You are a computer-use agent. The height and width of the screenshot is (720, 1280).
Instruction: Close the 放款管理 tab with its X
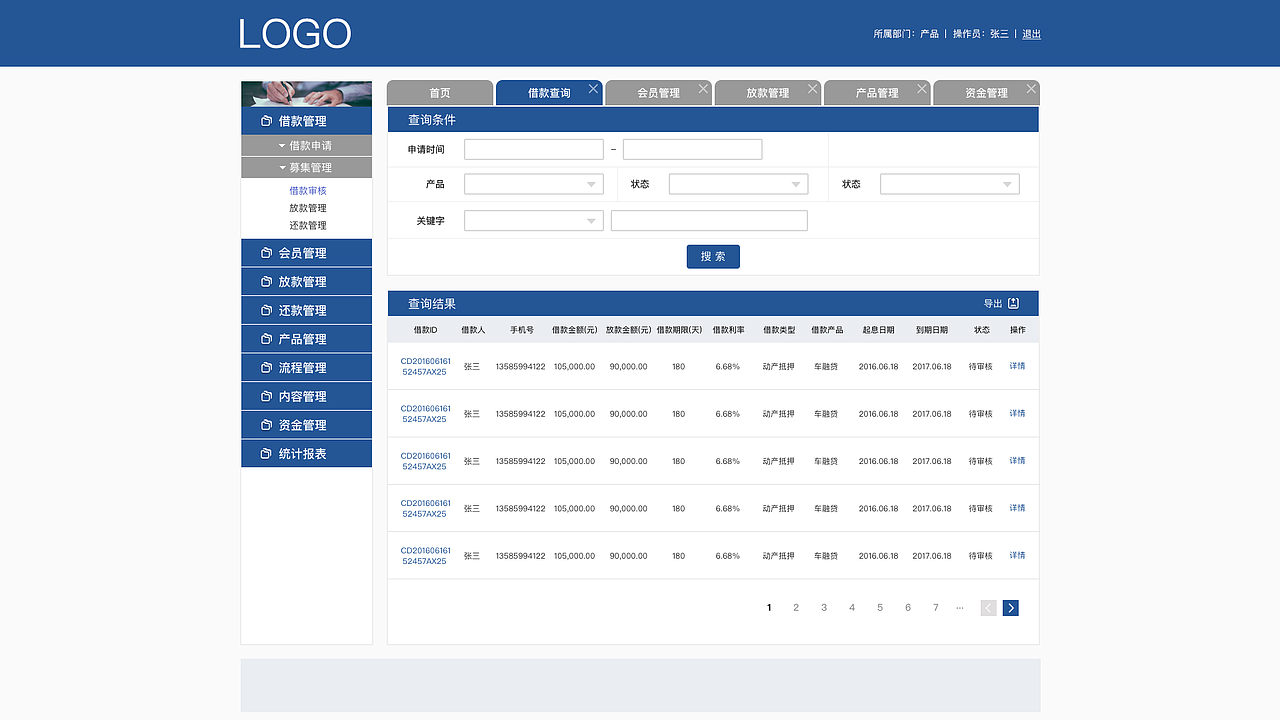pos(812,89)
